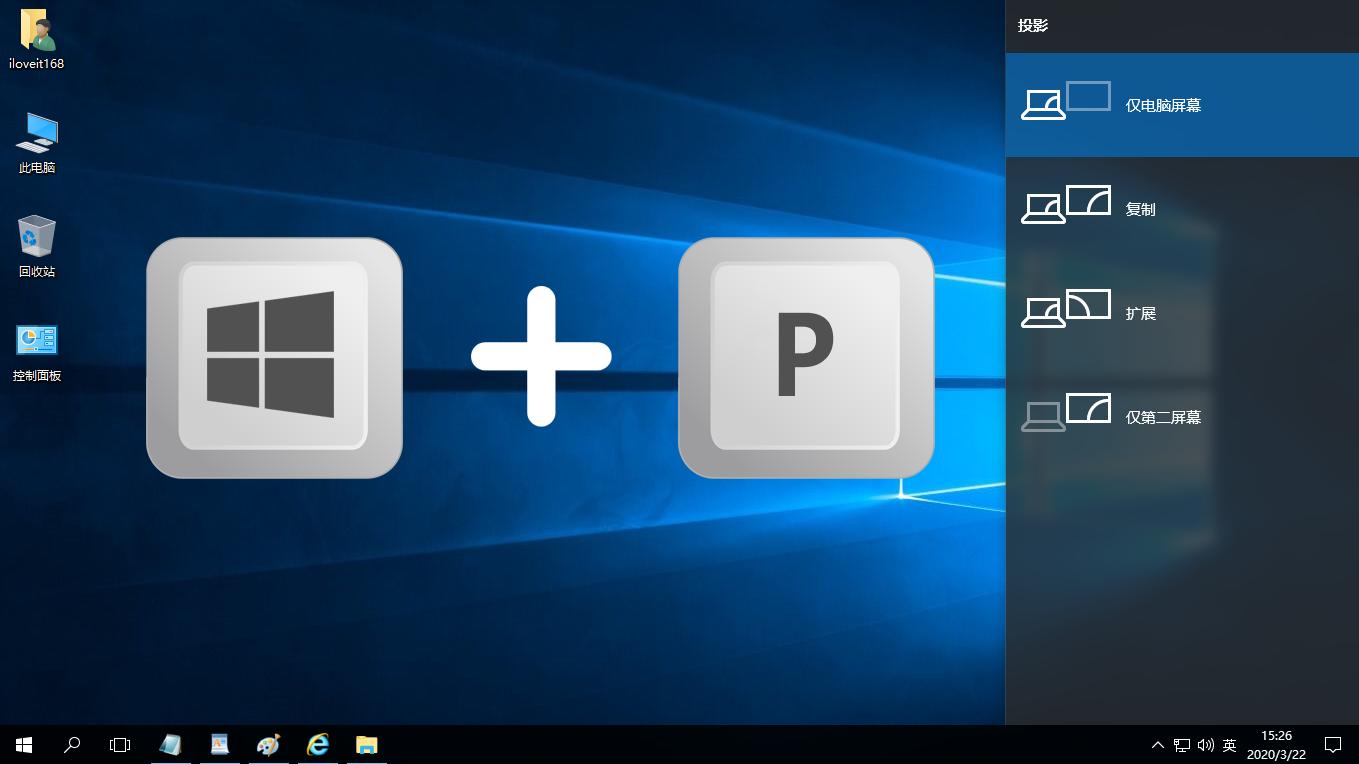Open the clock showing 2020/3/22
This screenshot has width=1359, height=764.
point(1277,744)
